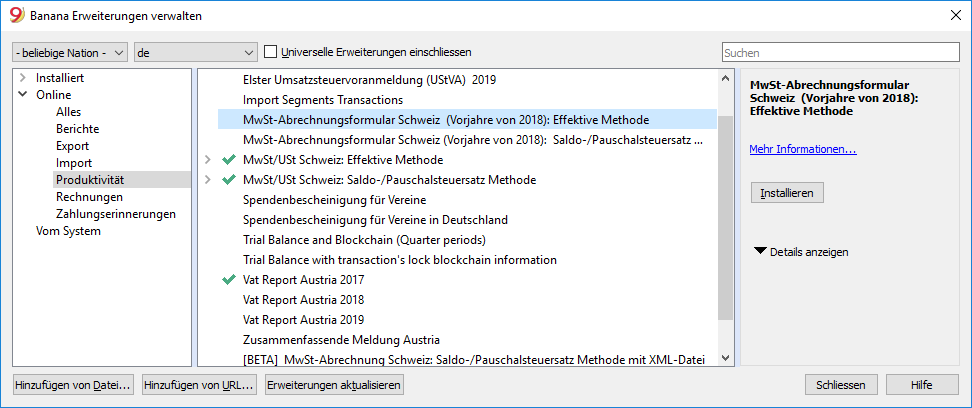Expand MwSt/USt Schweiz: Effektive Methode entry
The height and width of the screenshot is (408, 972).
[x=208, y=160]
